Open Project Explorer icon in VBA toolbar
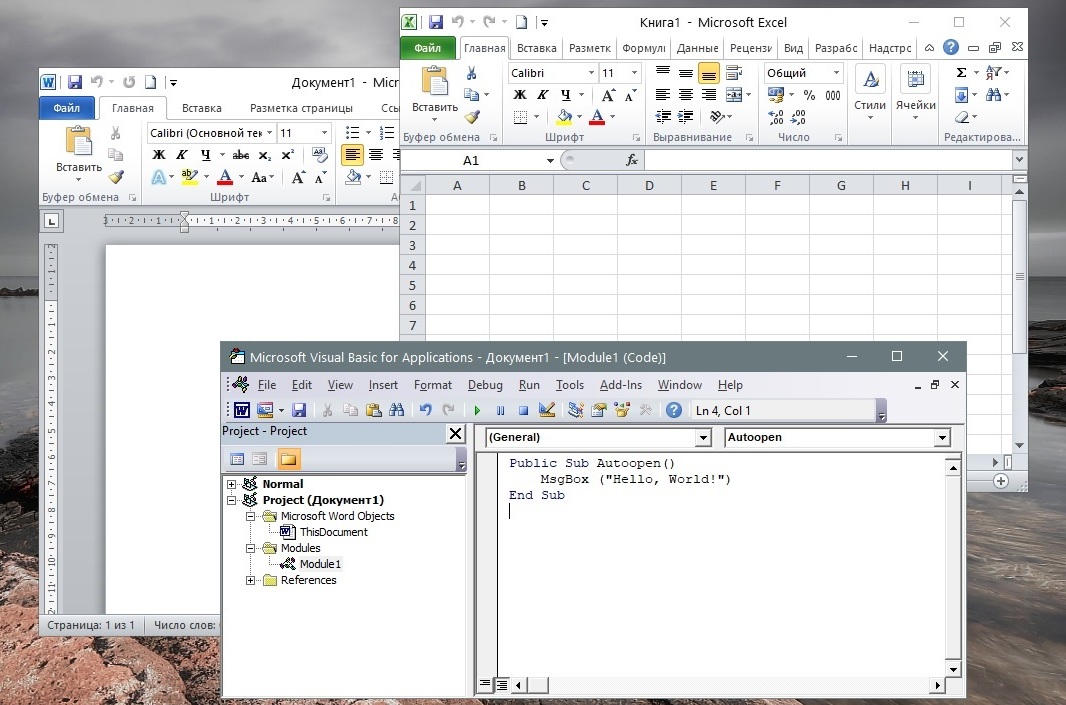This screenshot has width=1066, height=705. click(x=576, y=410)
